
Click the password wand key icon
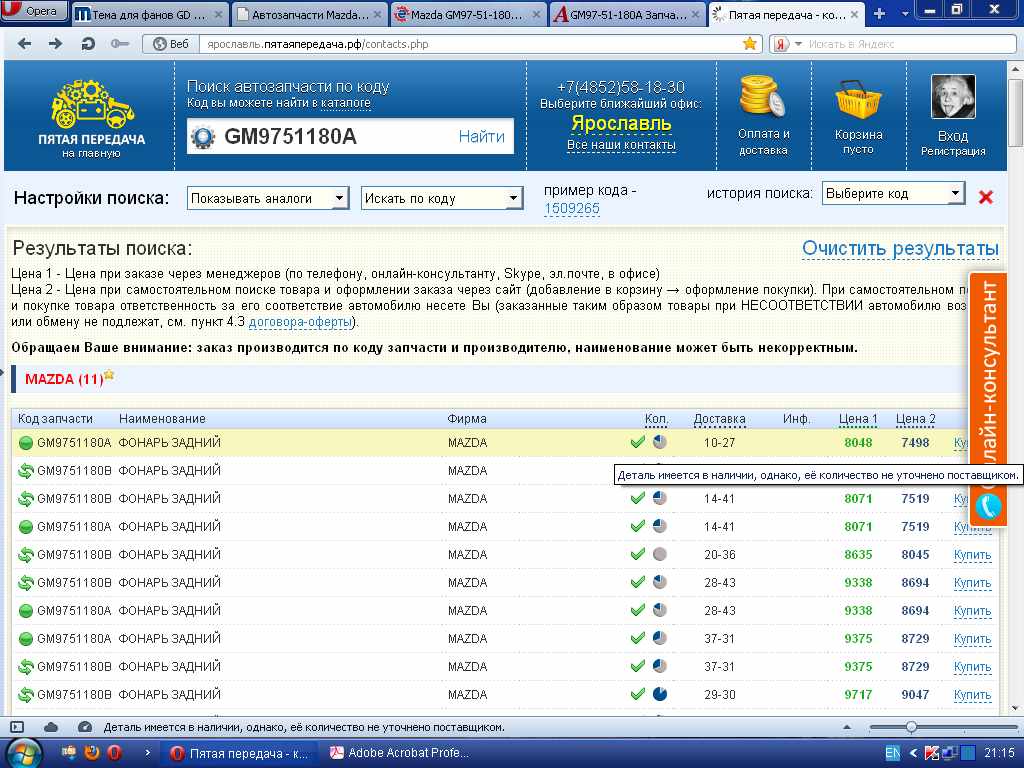pyautogui.click(x=120, y=44)
